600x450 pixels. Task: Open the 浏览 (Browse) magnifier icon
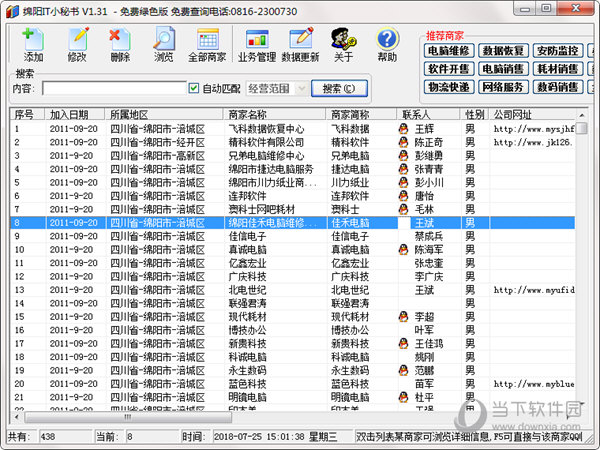coord(163,45)
